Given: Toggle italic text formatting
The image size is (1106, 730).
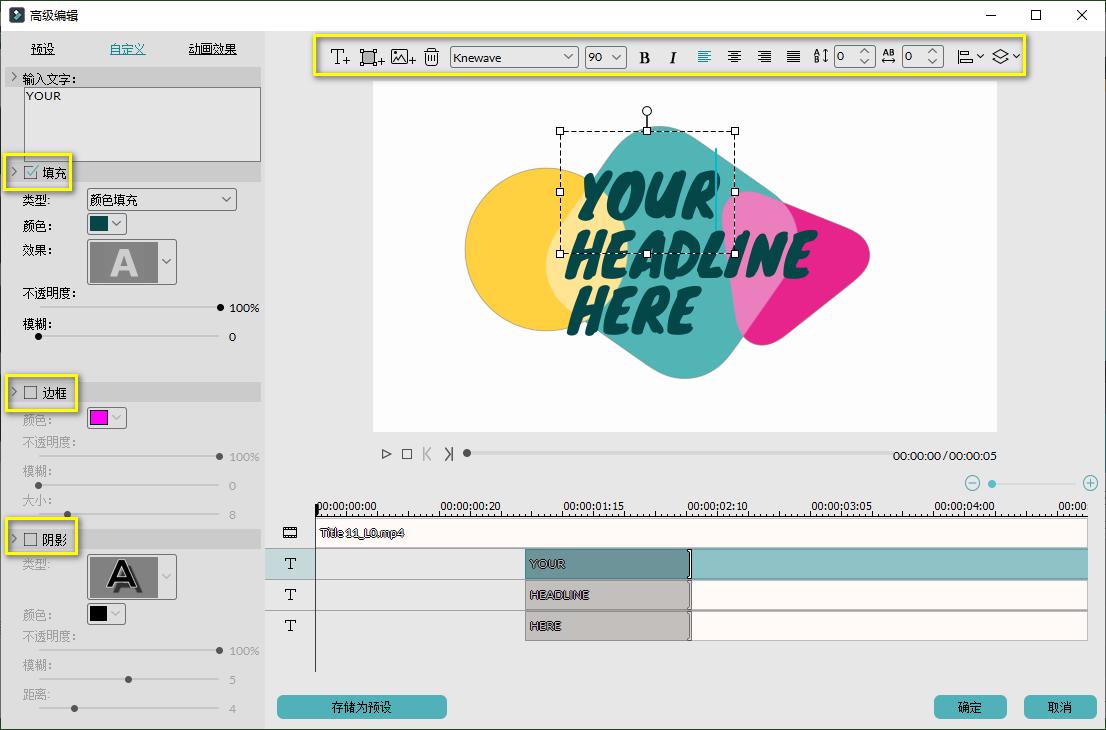Looking at the screenshot, I should click(x=673, y=57).
